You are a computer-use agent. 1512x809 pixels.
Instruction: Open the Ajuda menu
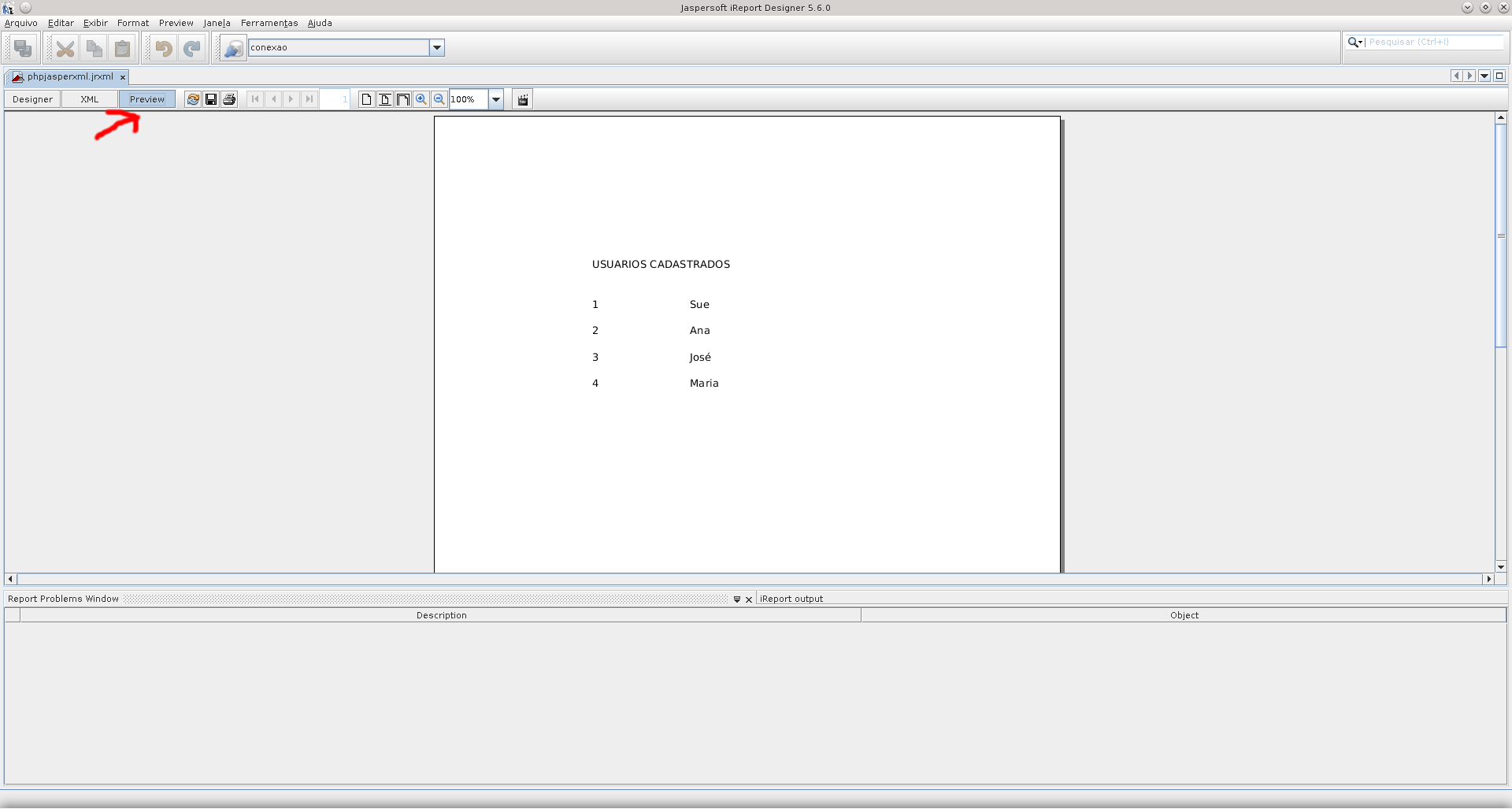click(x=320, y=24)
